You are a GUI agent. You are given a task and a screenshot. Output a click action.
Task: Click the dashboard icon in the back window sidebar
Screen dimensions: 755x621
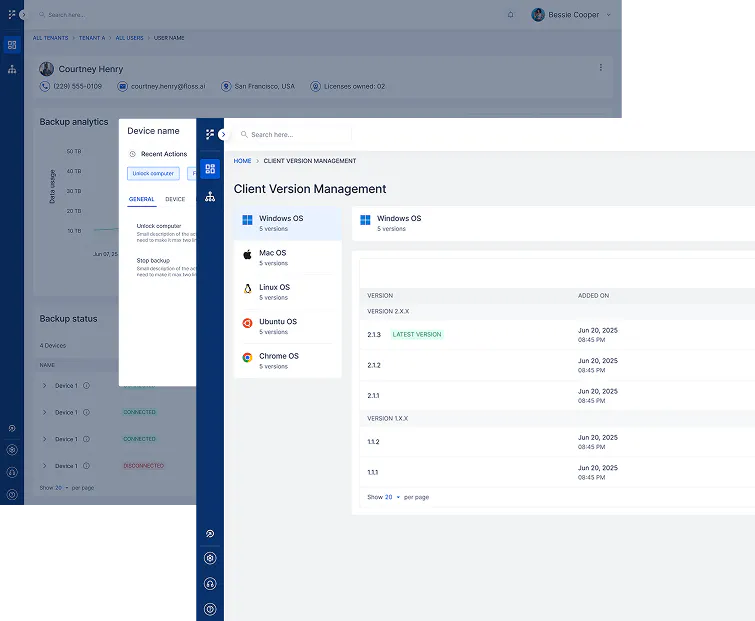[x=12, y=45]
